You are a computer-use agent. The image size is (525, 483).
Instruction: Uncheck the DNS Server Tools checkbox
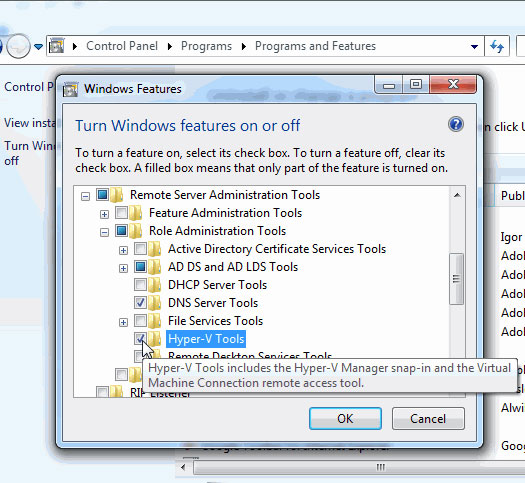click(140, 303)
